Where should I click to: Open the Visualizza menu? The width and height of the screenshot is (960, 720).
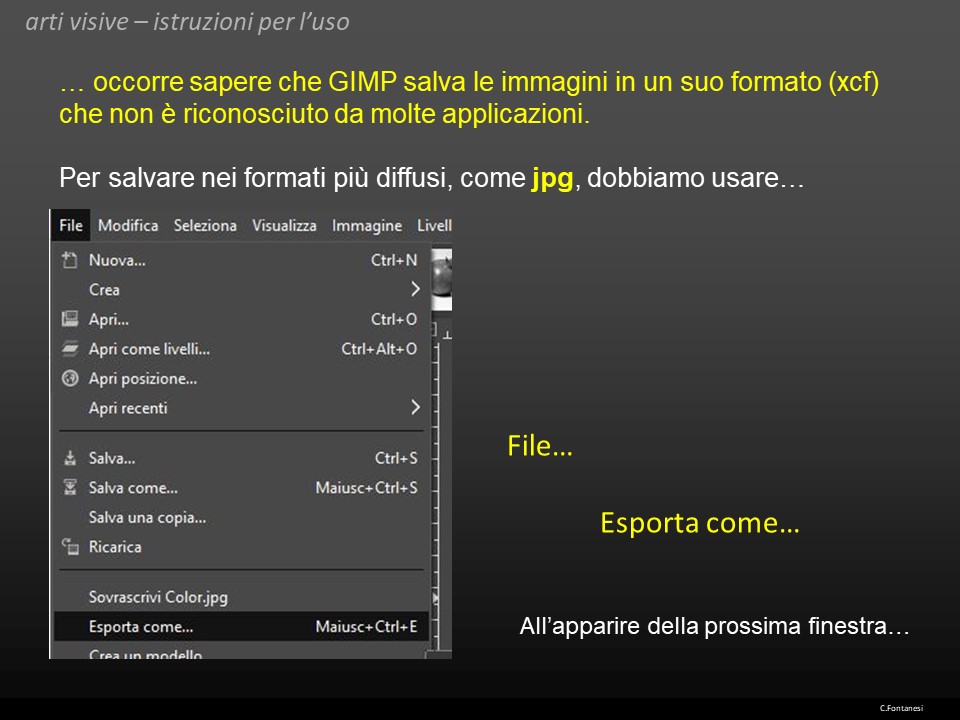[284, 225]
